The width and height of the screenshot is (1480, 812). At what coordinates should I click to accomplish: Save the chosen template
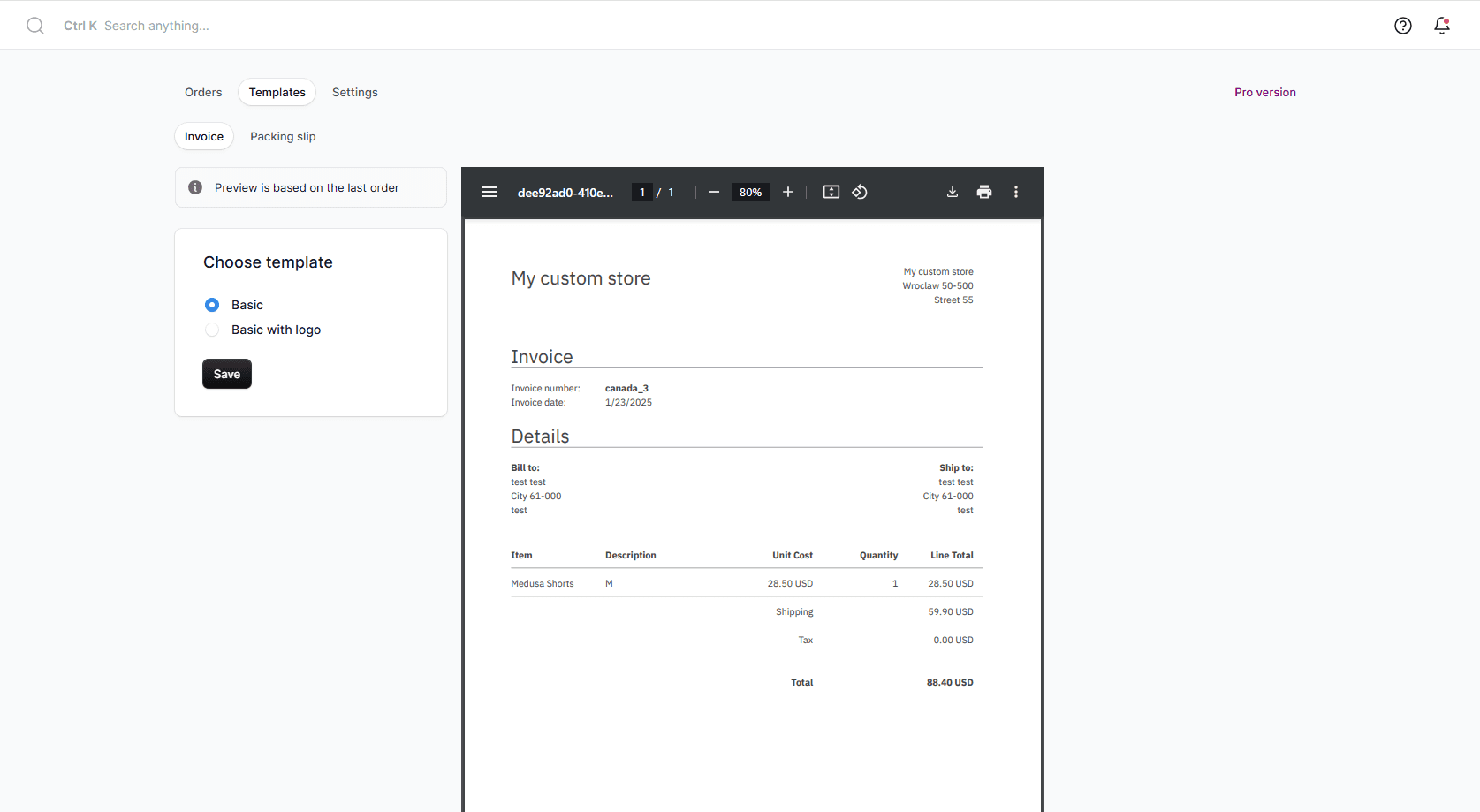(x=227, y=374)
